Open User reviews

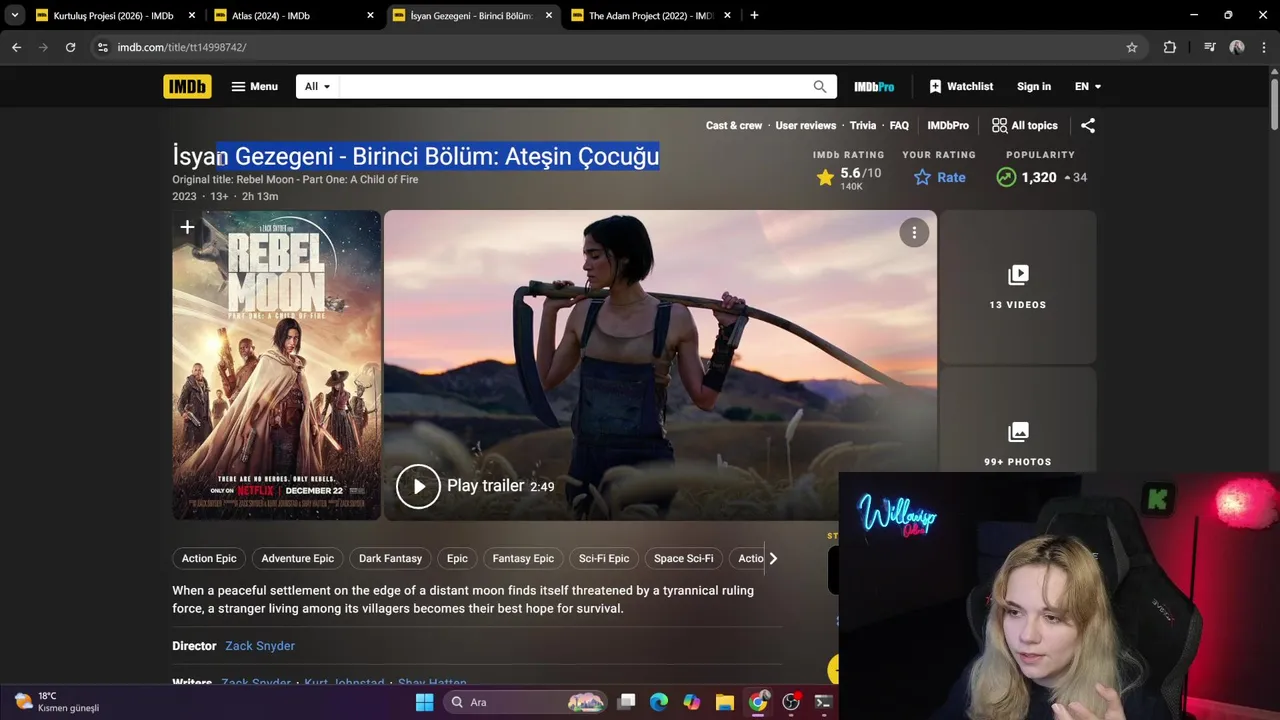[x=805, y=126]
